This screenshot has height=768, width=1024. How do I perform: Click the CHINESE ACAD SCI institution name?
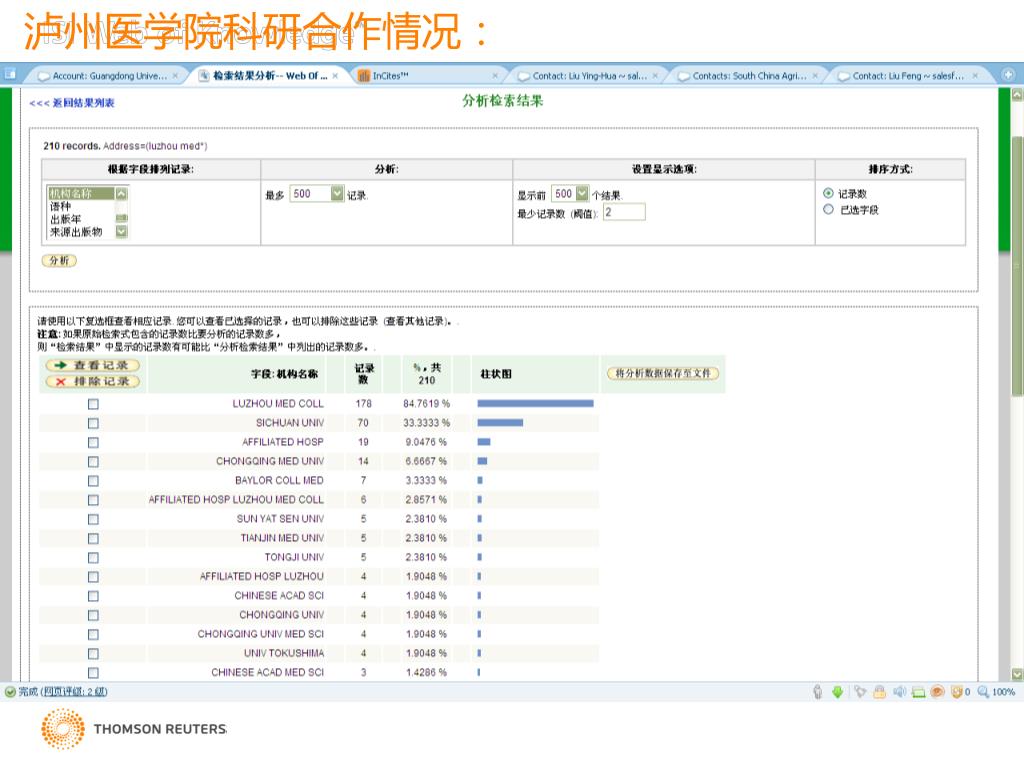click(x=280, y=596)
